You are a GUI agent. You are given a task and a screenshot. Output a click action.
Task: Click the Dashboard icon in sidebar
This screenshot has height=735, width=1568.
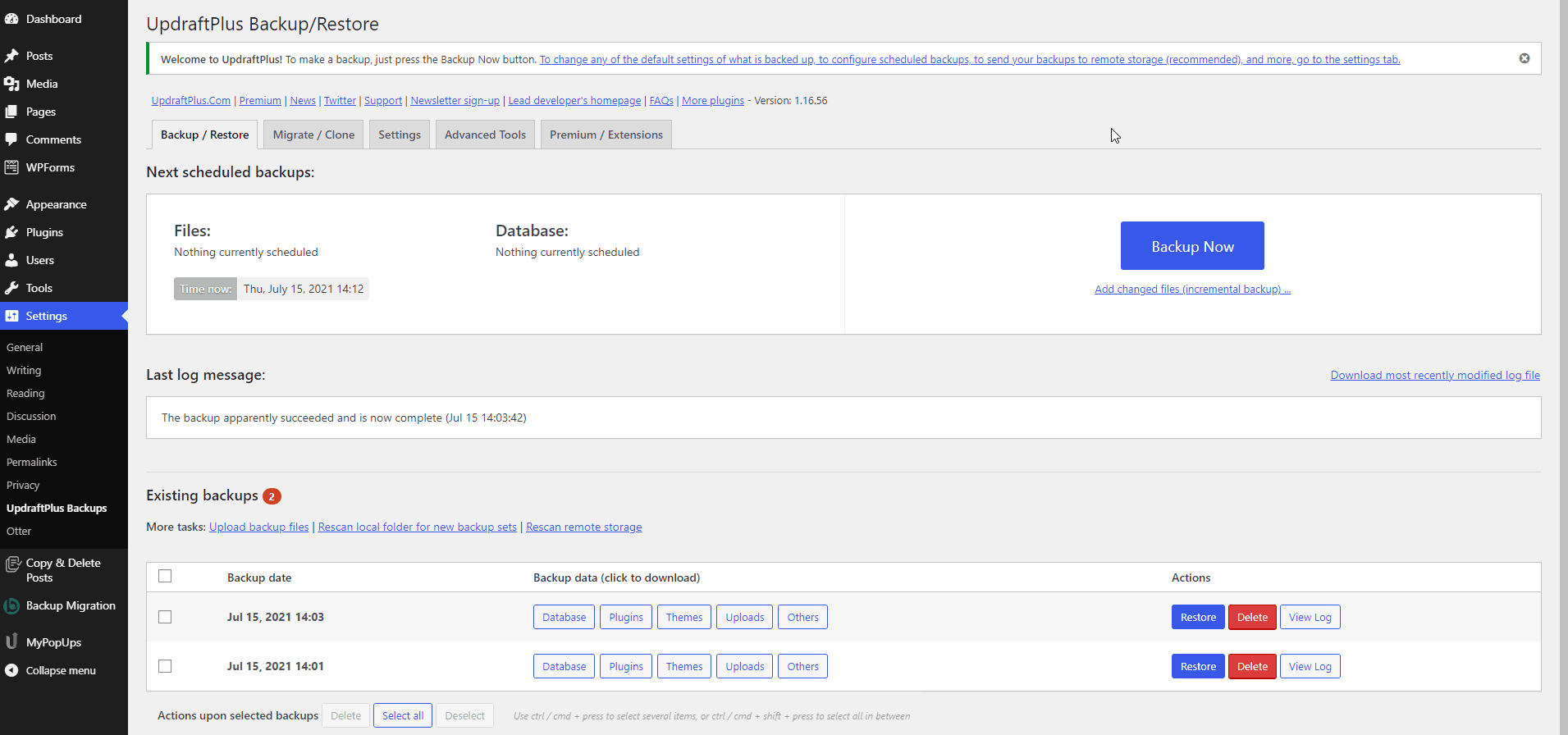[11, 19]
